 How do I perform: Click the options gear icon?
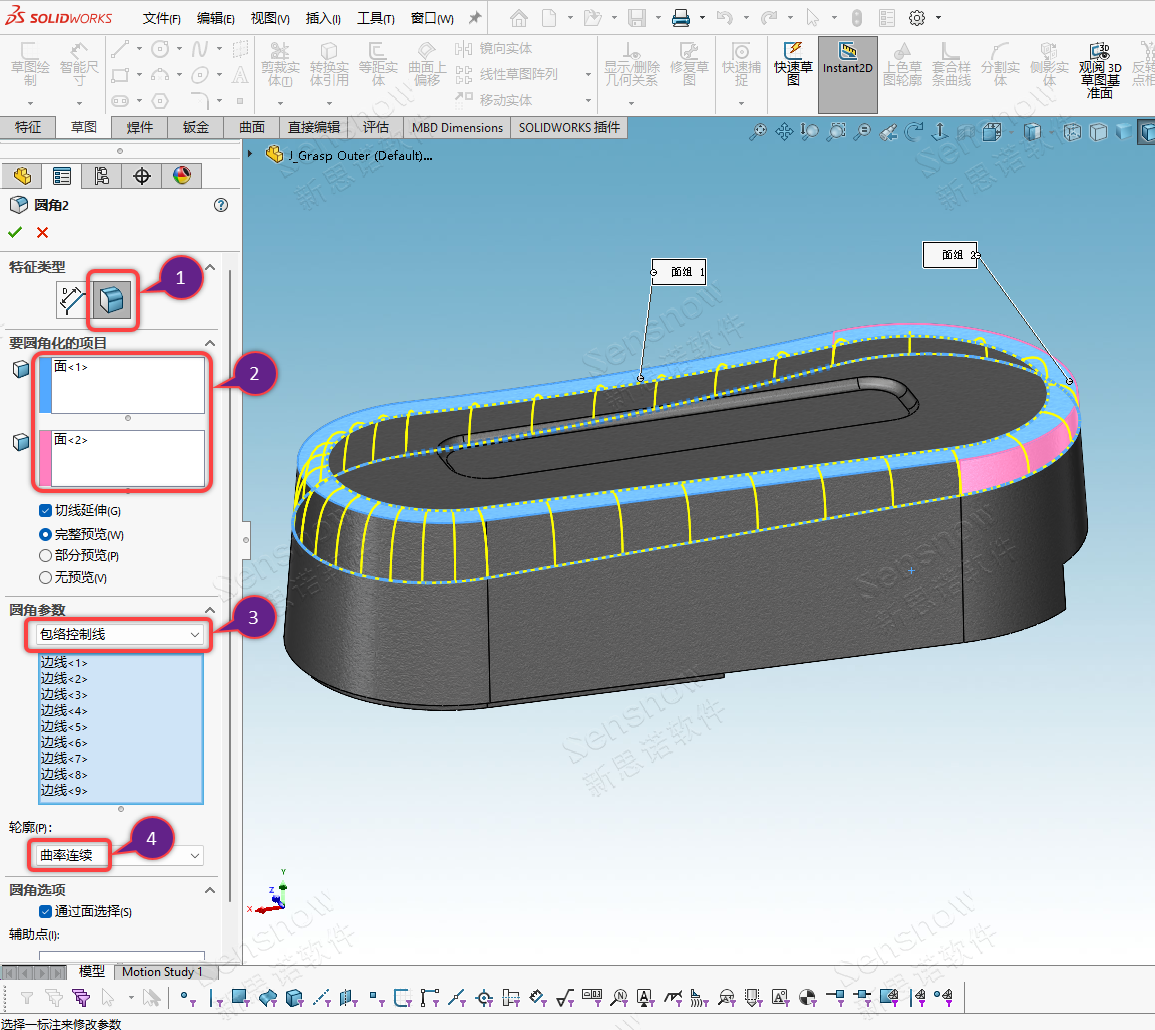pos(917,18)
